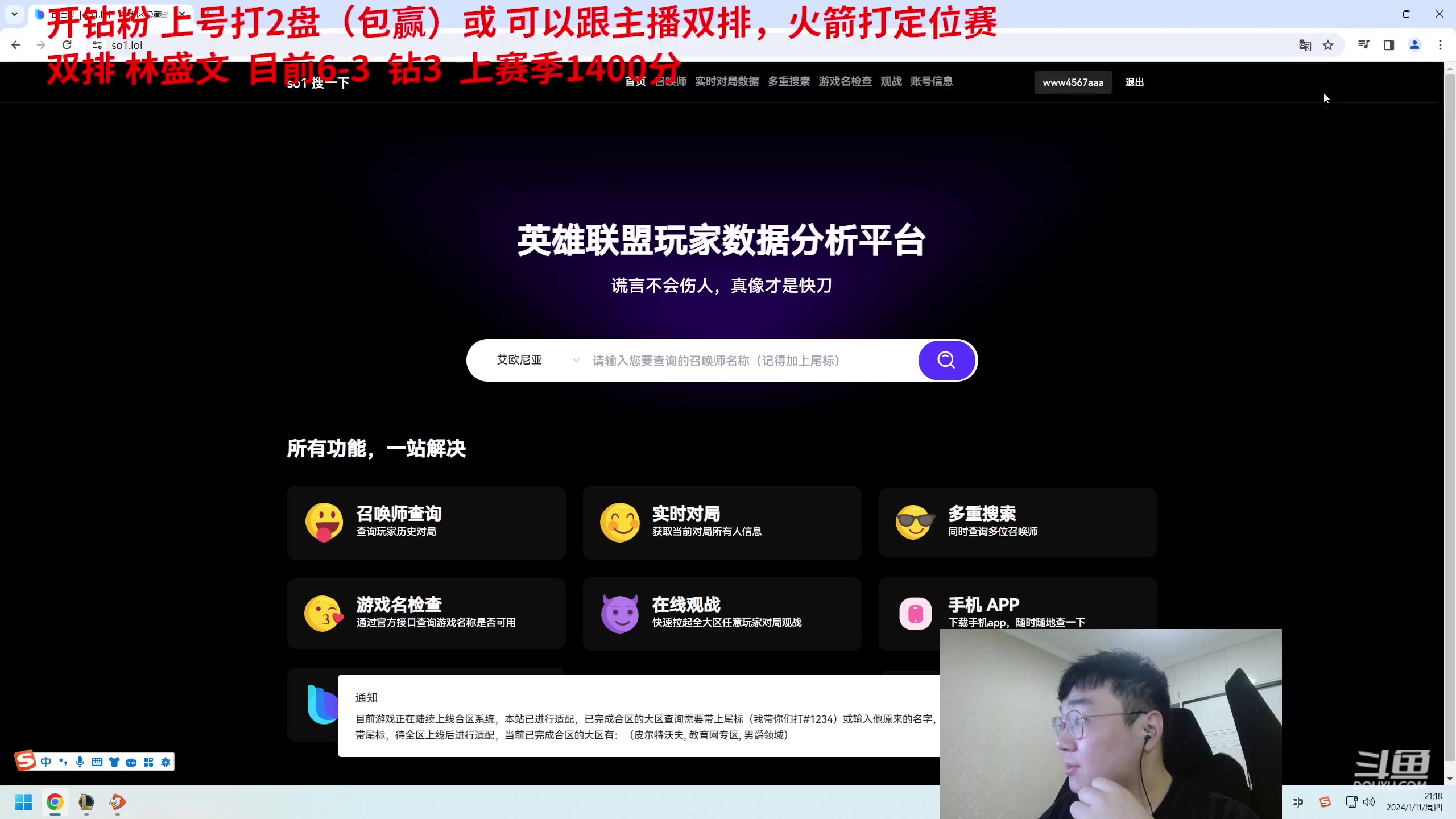Viewport: 1456px width, 819px height.
Task: Open Sogou AI assistant icon
Action: click(x=166, y=762)
